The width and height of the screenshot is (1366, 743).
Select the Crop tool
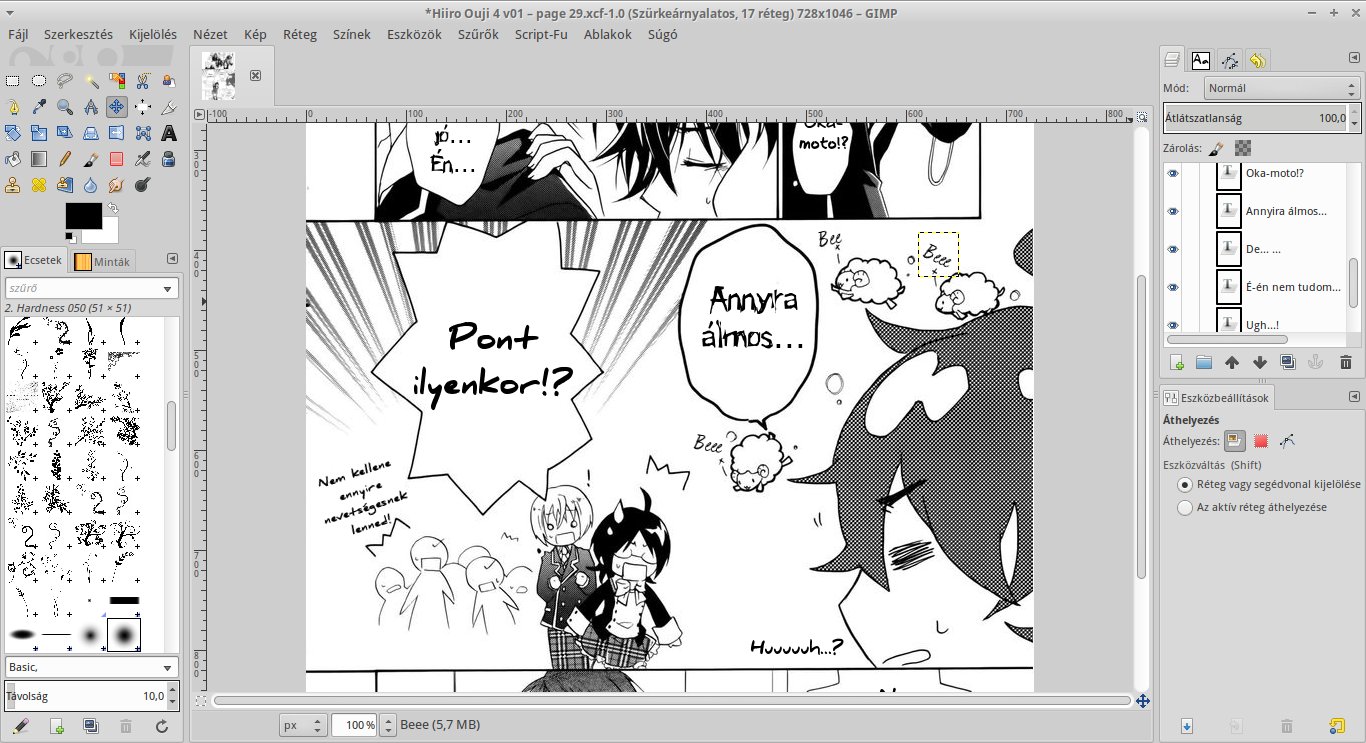169,107
